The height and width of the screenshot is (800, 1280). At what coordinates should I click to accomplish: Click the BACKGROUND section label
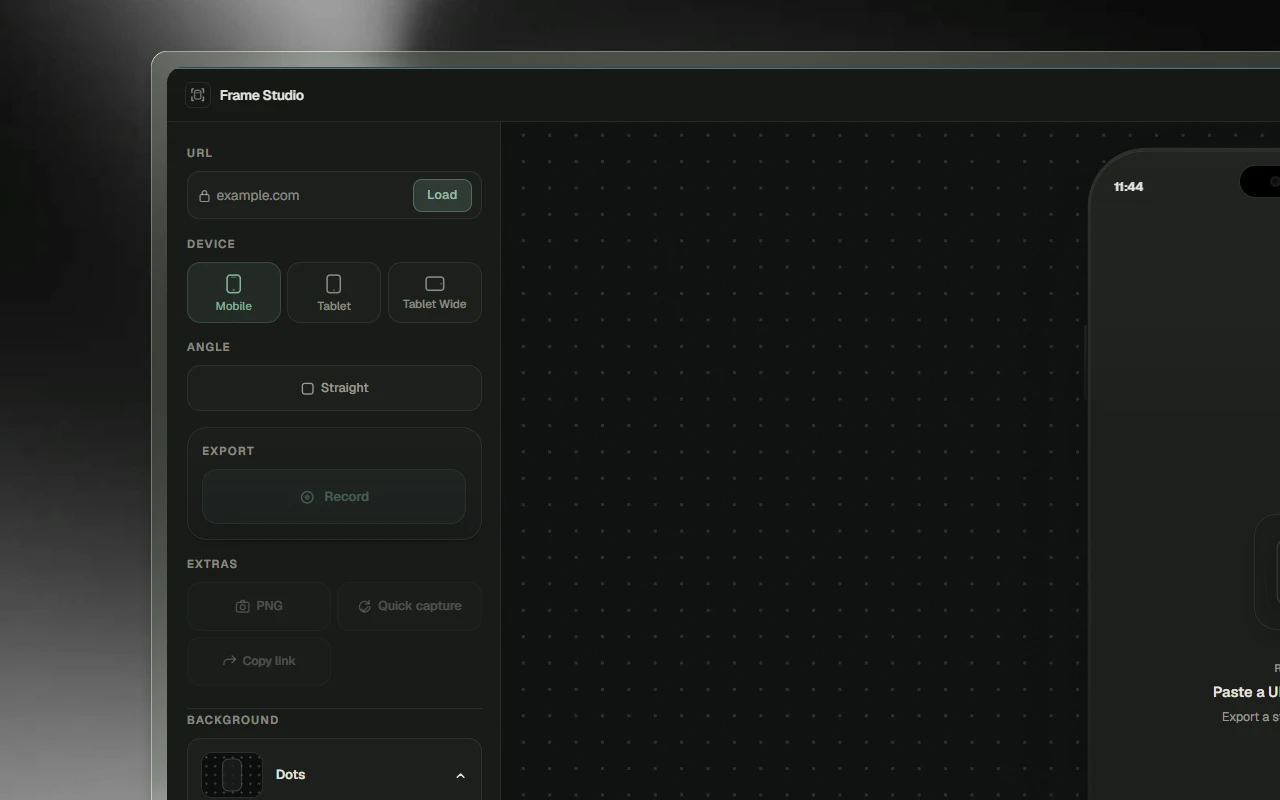[233, 720]
